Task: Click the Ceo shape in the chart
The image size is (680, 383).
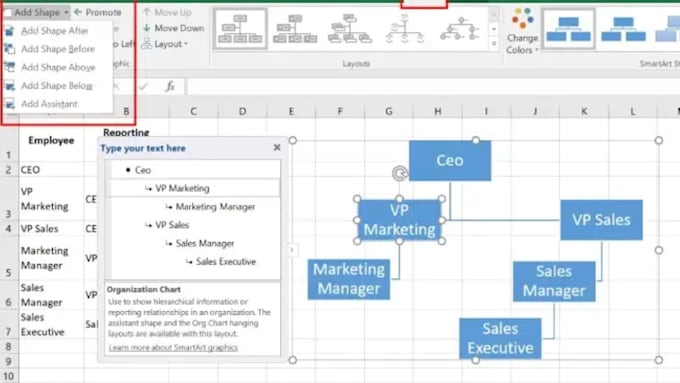Action: click(x=450, y=160)
